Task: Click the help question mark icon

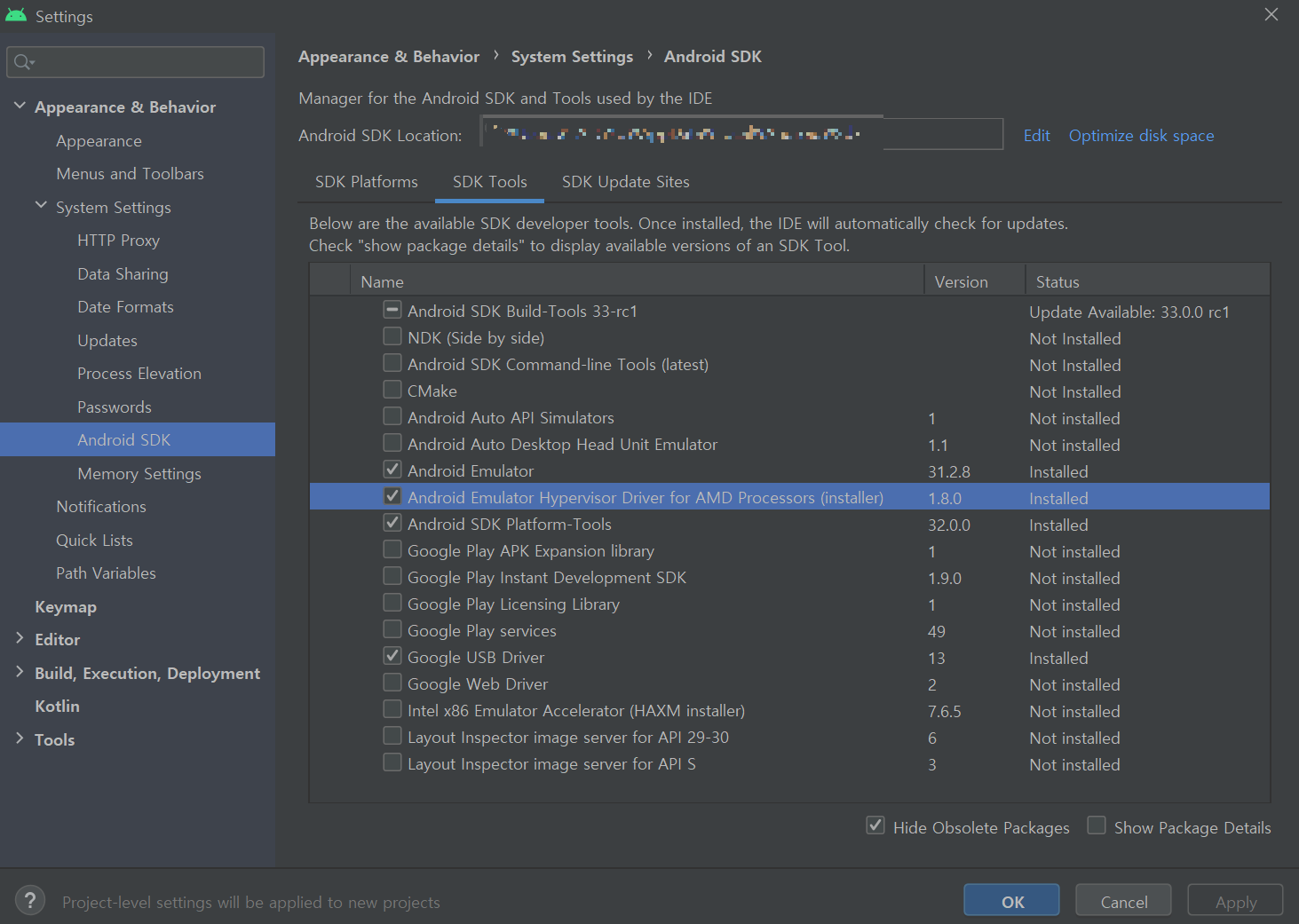Action: (30, 900)
